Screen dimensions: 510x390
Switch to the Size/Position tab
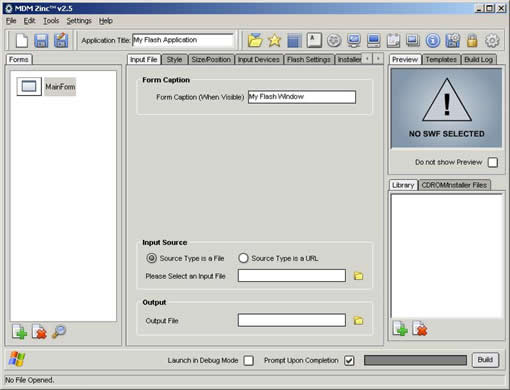[x=211, y=60]
